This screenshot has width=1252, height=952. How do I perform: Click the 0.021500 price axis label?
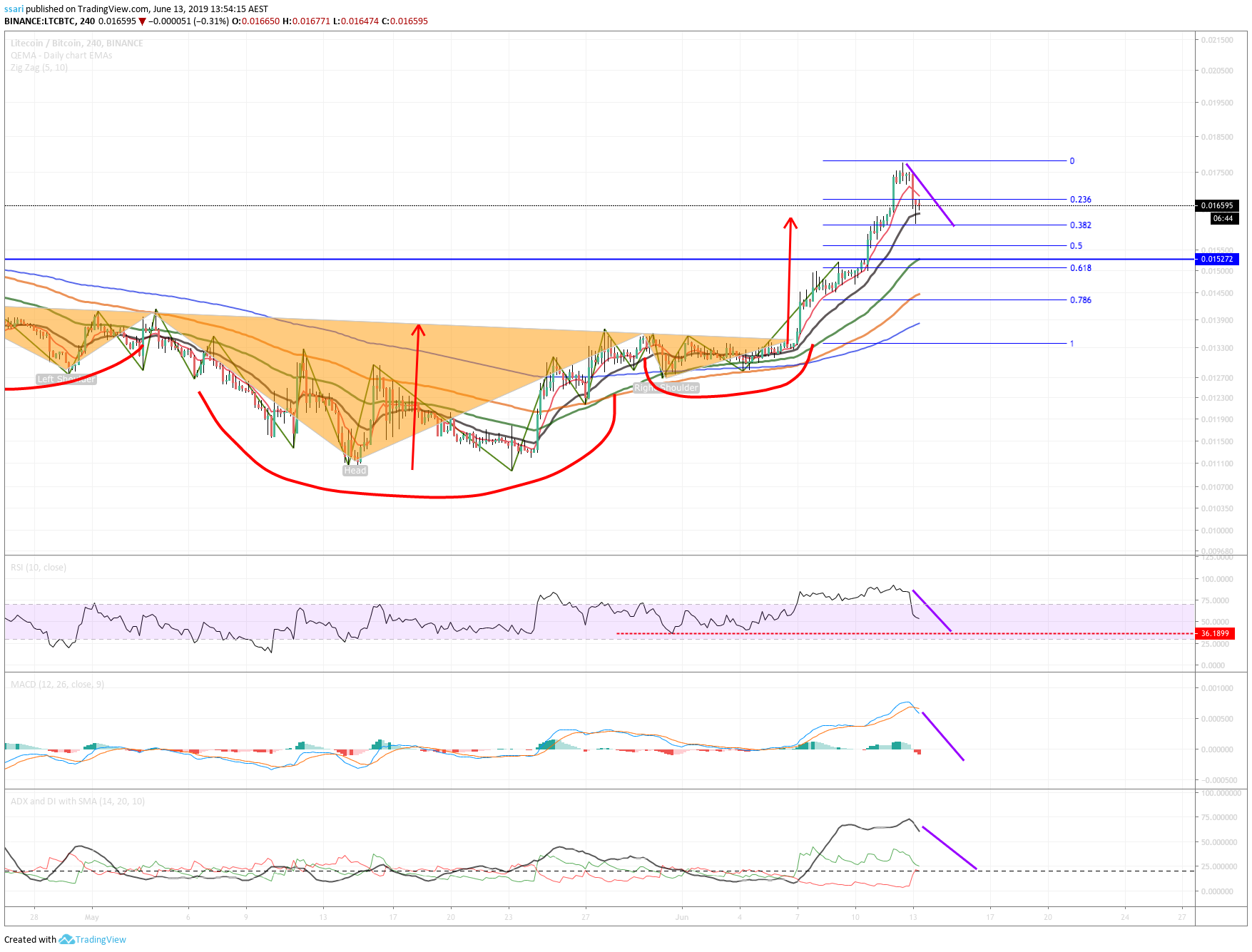1217,40
